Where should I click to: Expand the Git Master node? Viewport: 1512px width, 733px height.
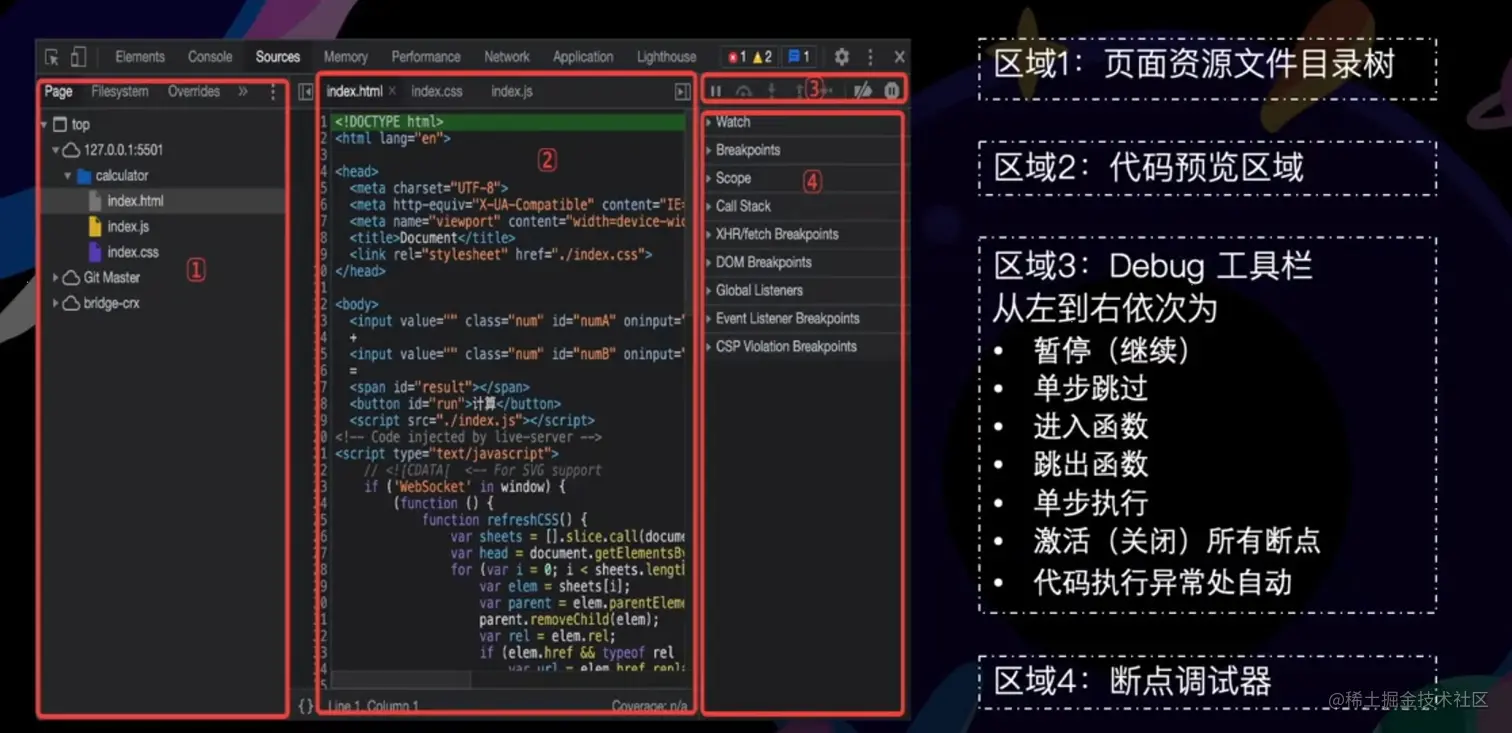tap(56, 278)
